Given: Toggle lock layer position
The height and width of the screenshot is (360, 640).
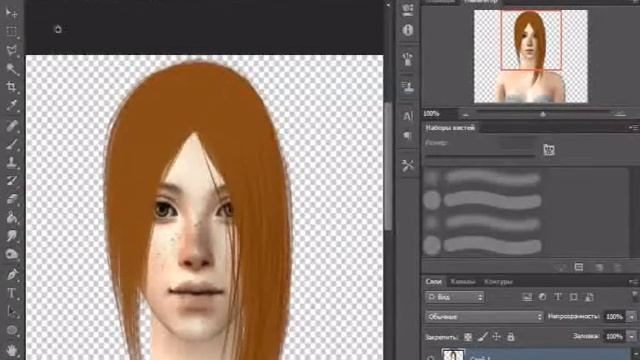Looking at the screenshot, I should (496, 337).
